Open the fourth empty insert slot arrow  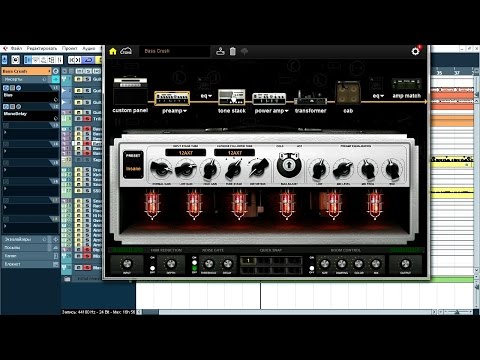(x=5, y=151)
